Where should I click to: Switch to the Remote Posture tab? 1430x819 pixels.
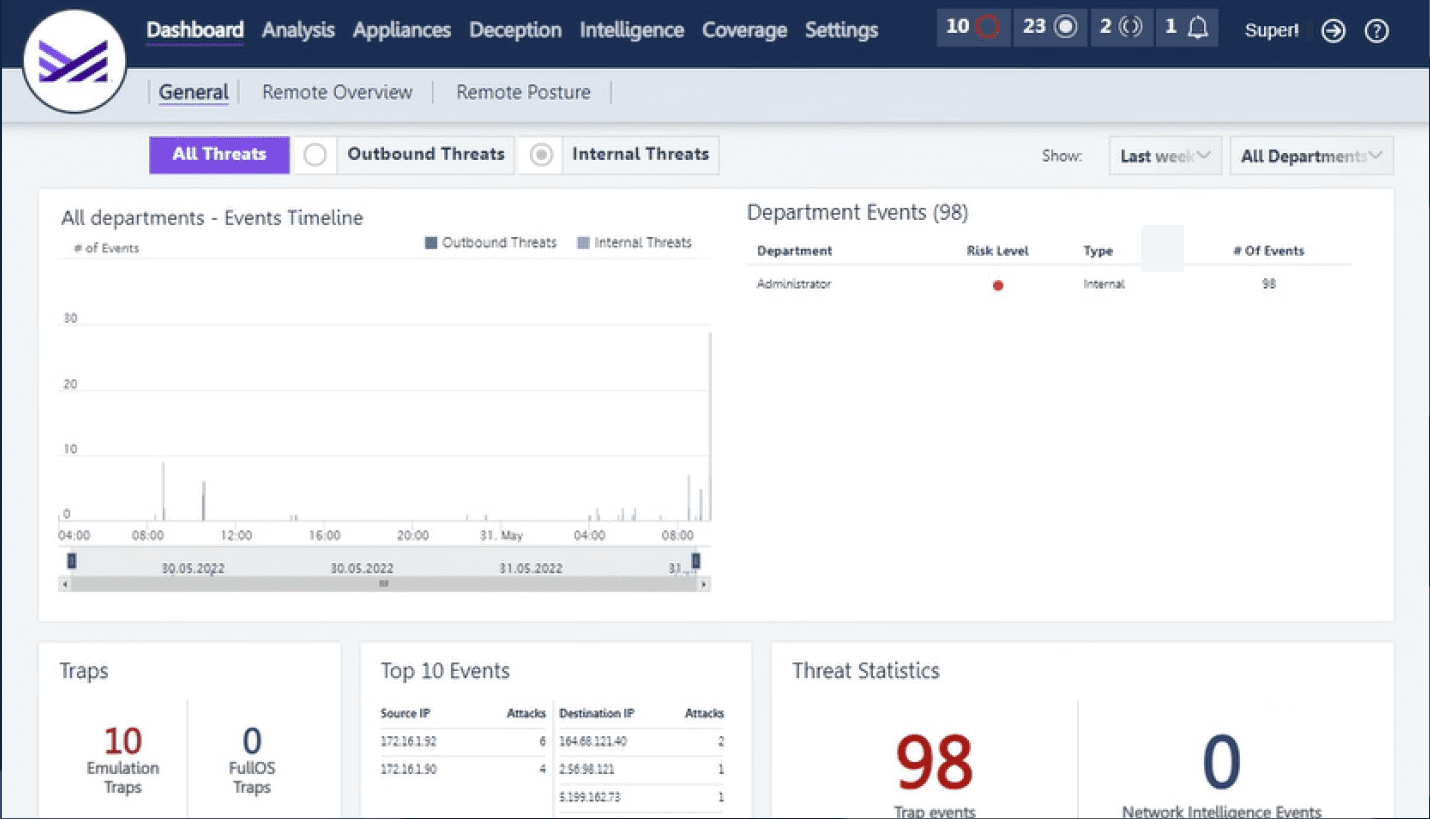(x=523, y=92)
